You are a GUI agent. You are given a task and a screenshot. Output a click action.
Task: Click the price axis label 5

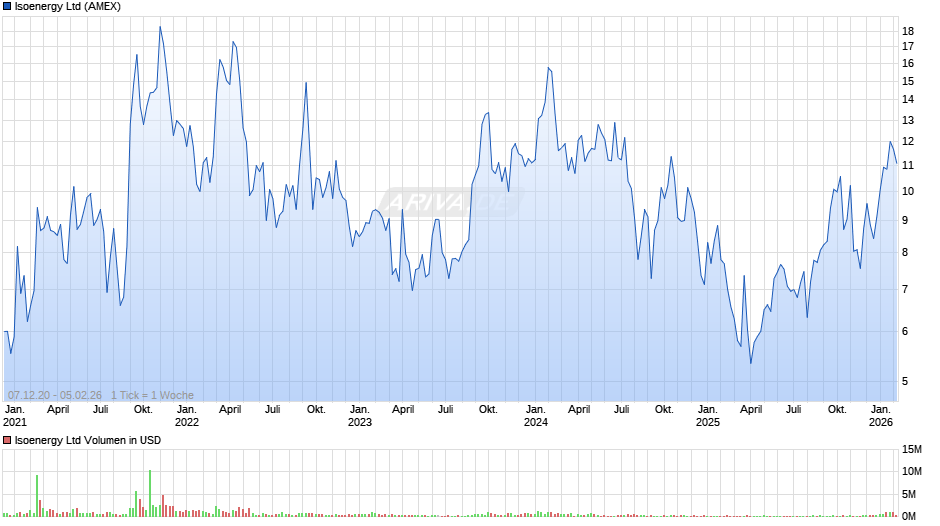pos(905,381)
